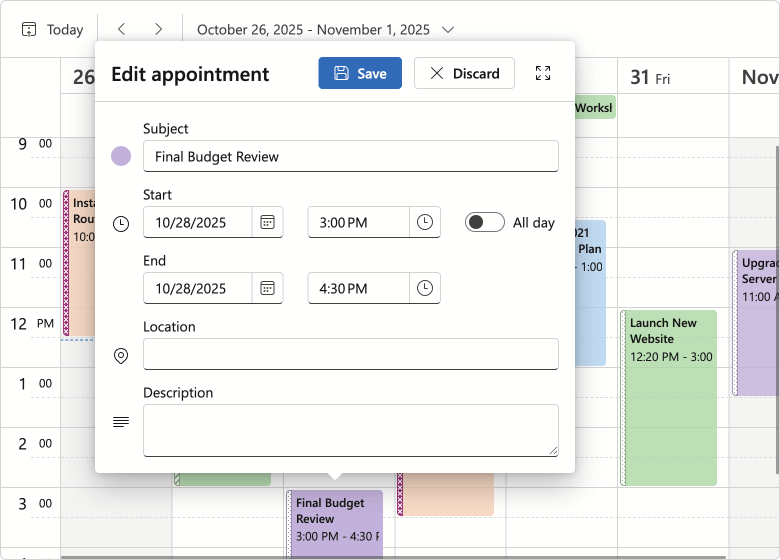Select the Upgrade Server appointment
Screen dimensions: 780x560
pos(756,323)
